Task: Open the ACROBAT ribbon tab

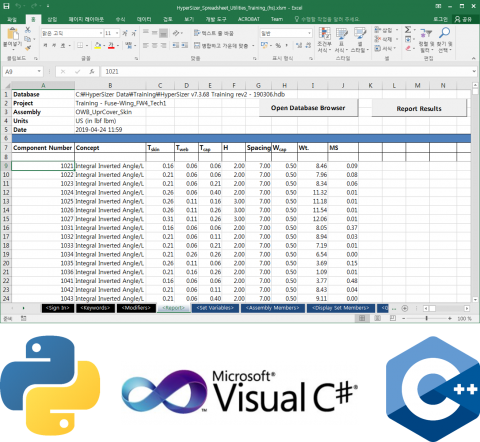Action: pos(249,19)
